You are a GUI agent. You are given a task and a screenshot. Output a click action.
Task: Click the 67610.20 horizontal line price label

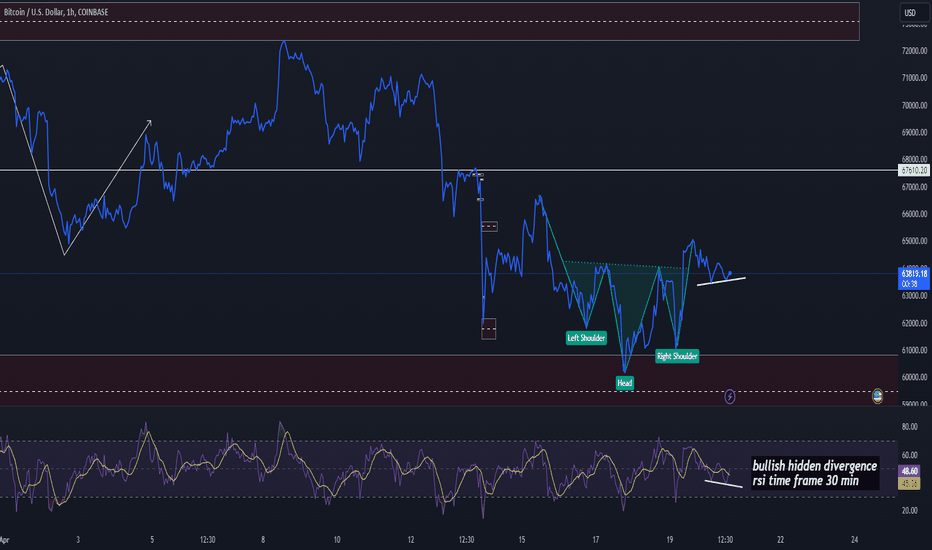(x=910, y=171)
